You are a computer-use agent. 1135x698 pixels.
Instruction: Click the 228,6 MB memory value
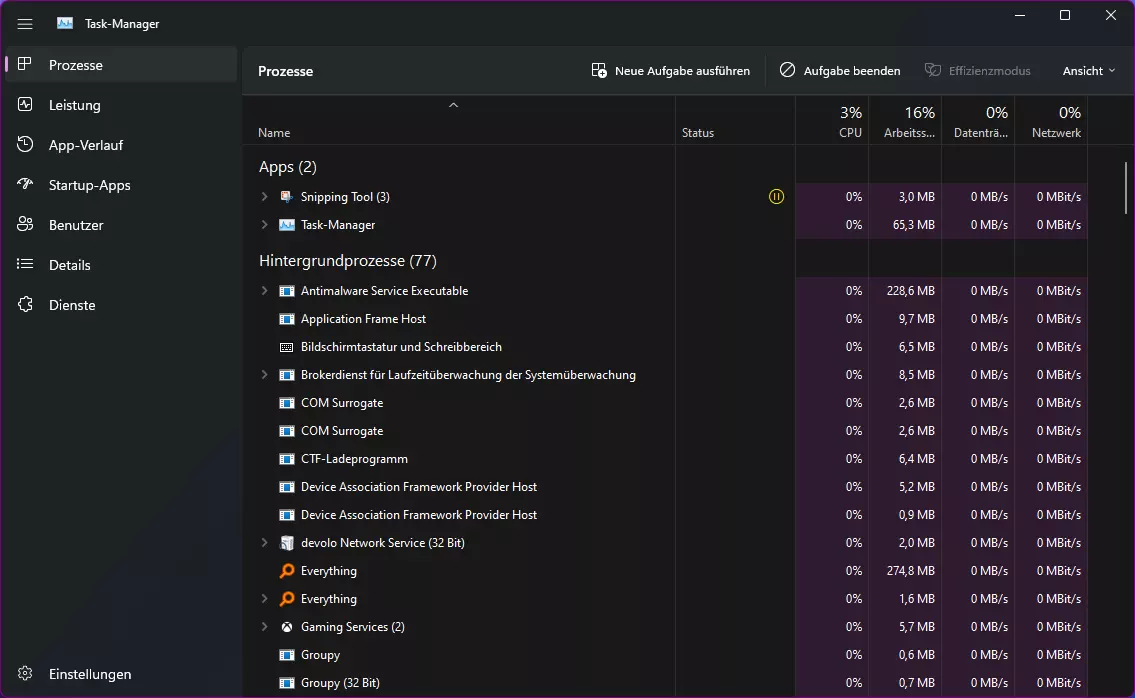[911, 290]
